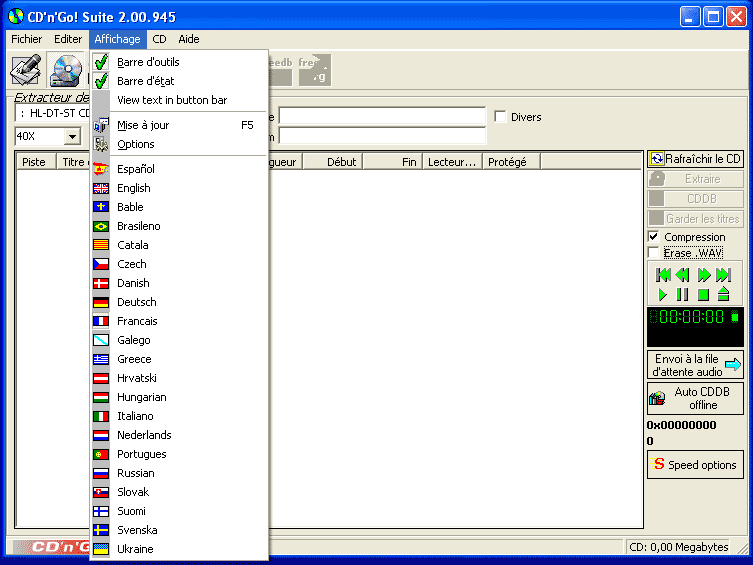Sort by the Début column header
Image resolution: width=753 pixels, height=565 pixels.
tap(333, 162)
